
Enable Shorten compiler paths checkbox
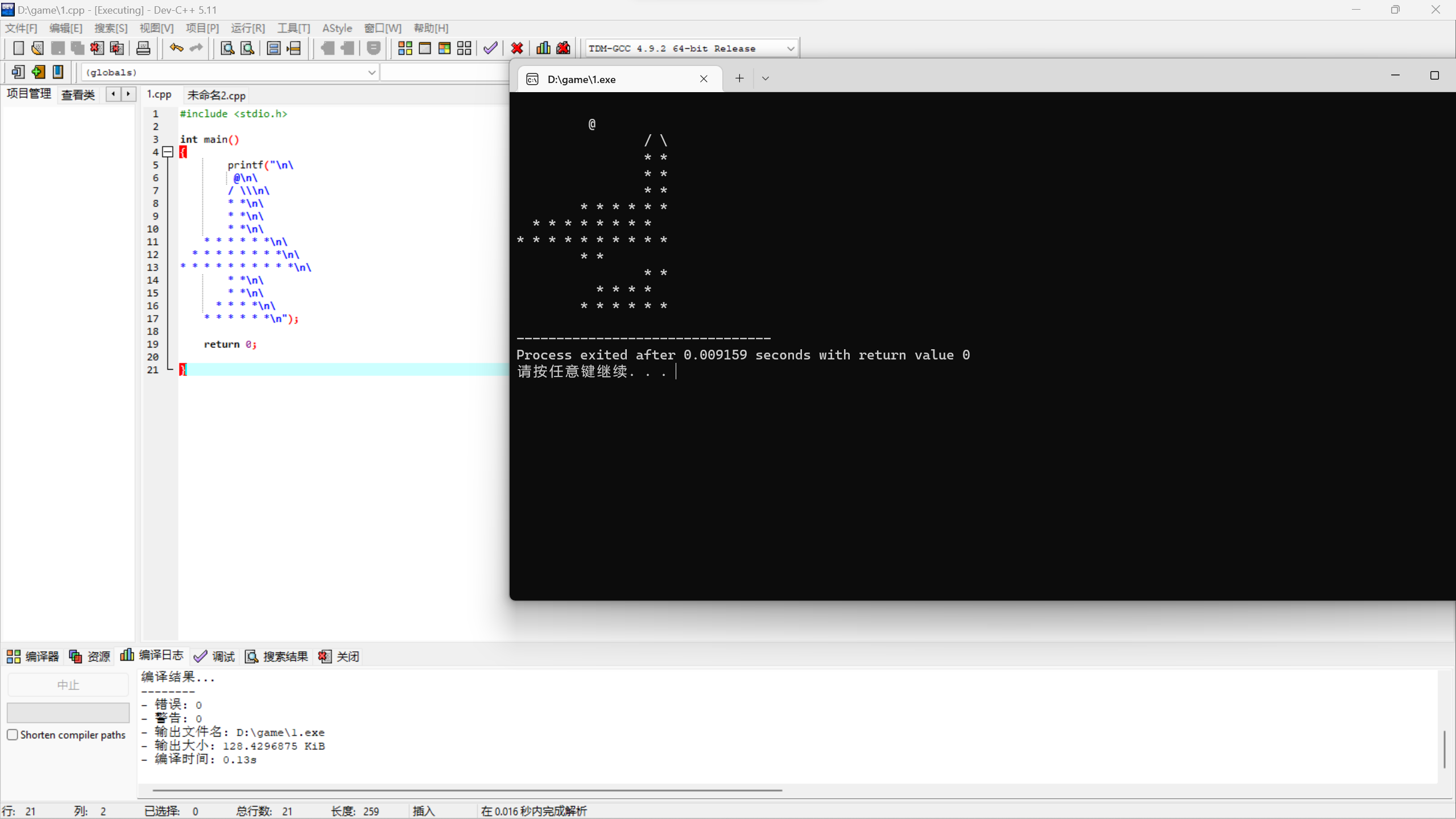pyautogui.click(x=13, y=734)
